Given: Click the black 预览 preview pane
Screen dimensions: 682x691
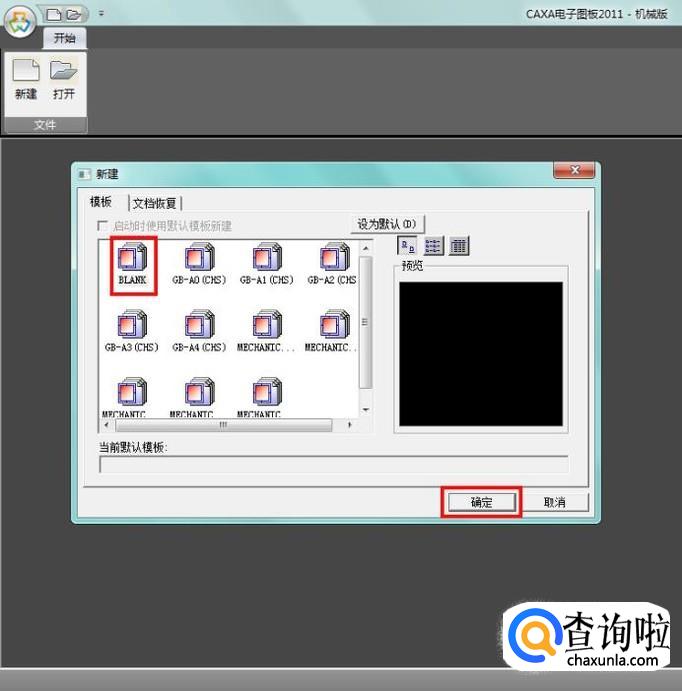Looking at the screenshot, I should point(481,354).
